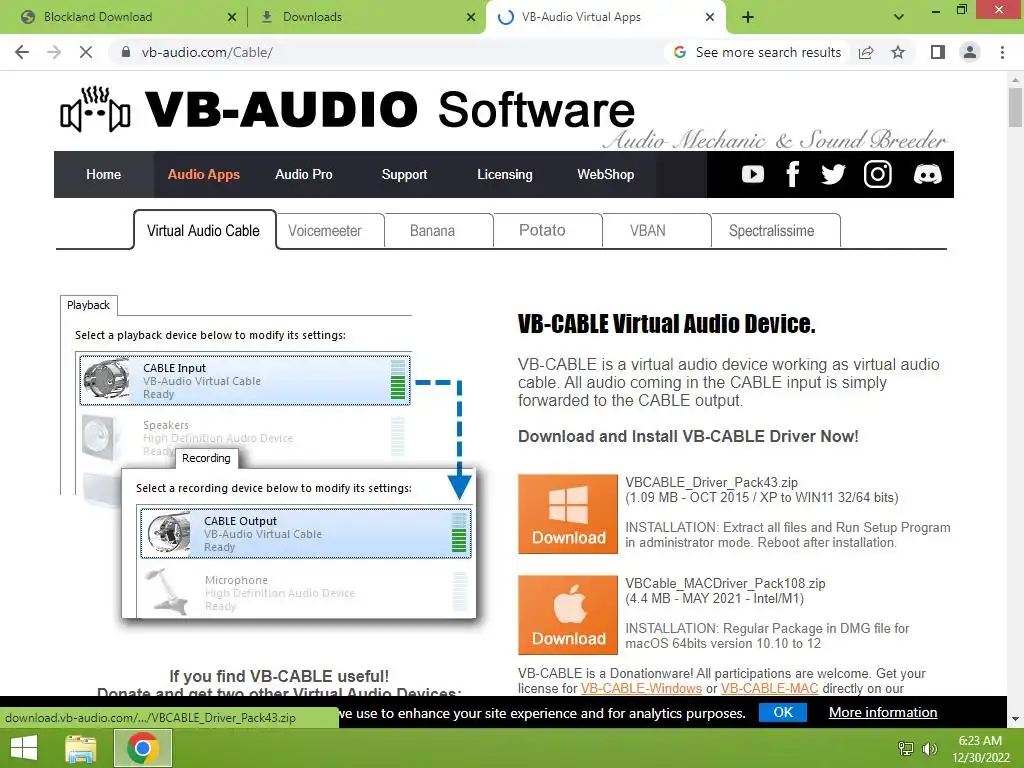Expand the tab search dropdown chevron
This screenshot has height=768, width=1024.
[899, 17]
